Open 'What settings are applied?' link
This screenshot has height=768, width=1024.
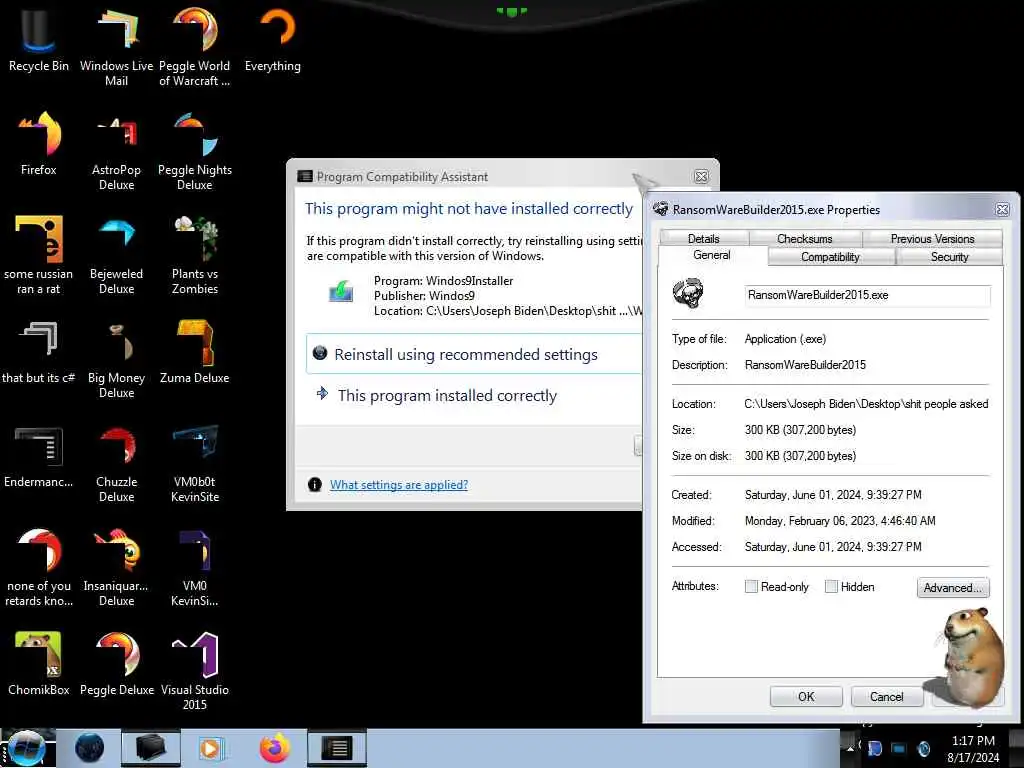pyautogui.click(x=398, y=485)
